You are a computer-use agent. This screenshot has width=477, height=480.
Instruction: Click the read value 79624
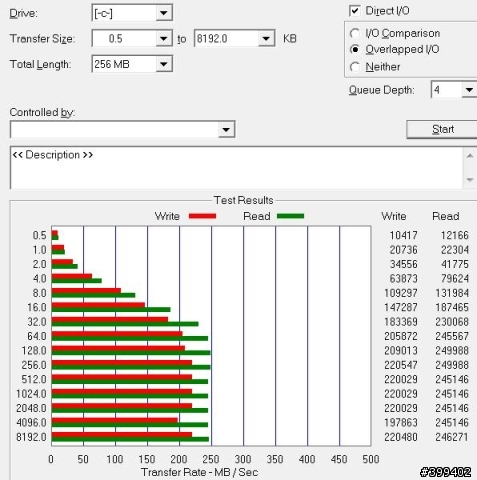[x=455, y=279]
